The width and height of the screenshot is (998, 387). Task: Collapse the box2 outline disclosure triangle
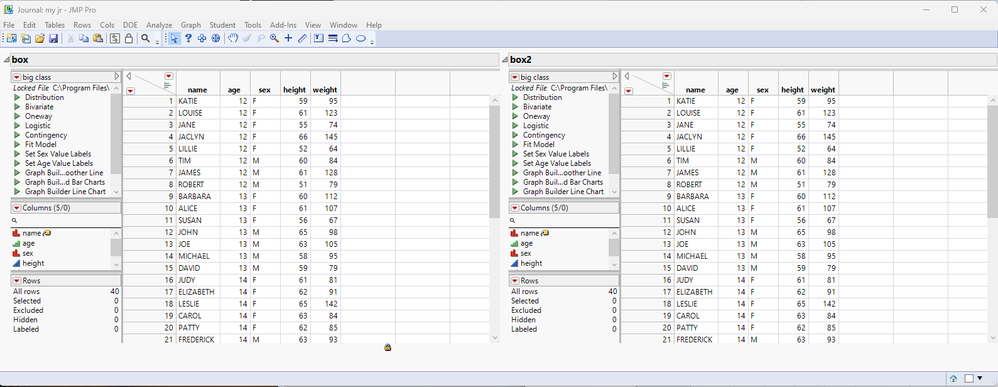click(505, 60)
